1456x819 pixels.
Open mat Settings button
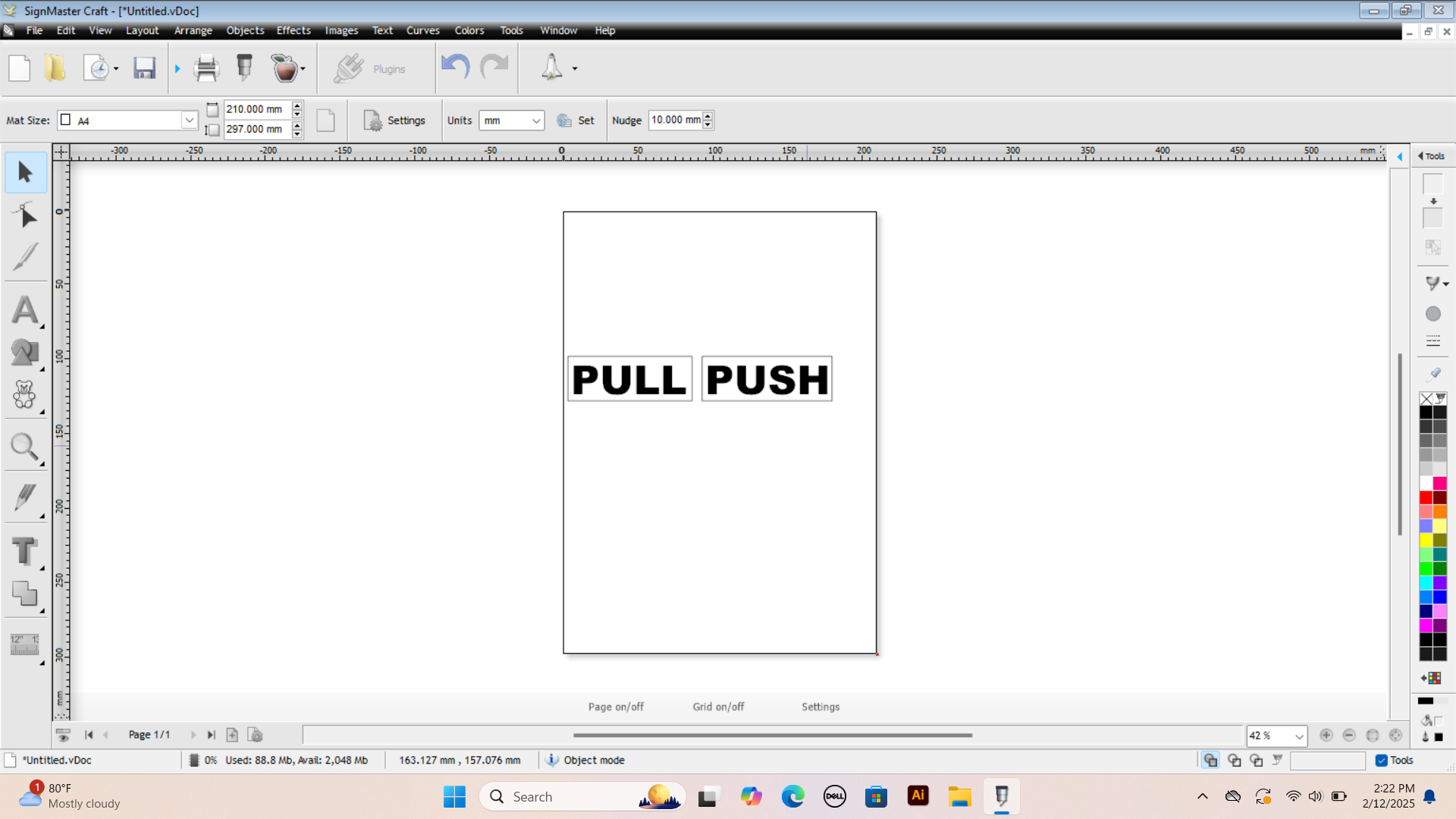tap(394, 121)
